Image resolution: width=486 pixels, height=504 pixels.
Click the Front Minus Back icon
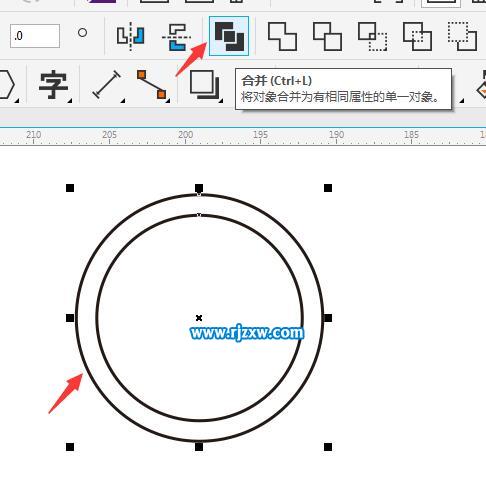click(463, 36)
